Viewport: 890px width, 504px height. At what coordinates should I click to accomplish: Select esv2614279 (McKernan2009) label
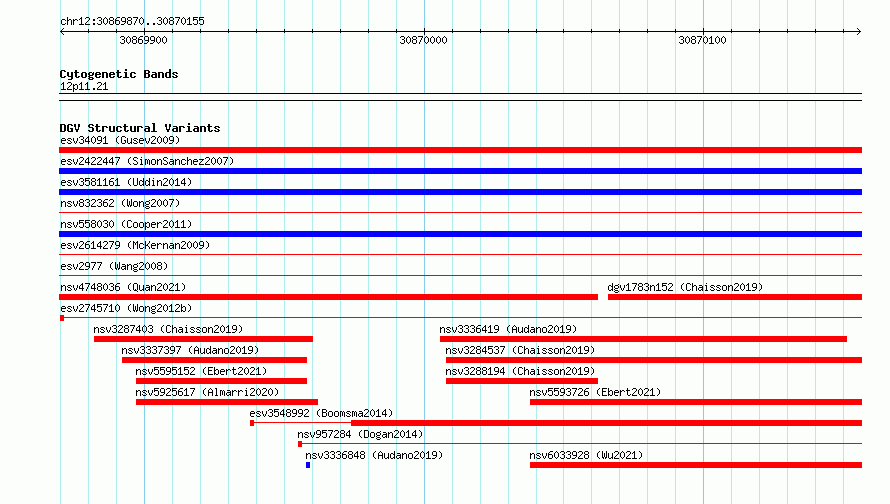pos(135,245)
